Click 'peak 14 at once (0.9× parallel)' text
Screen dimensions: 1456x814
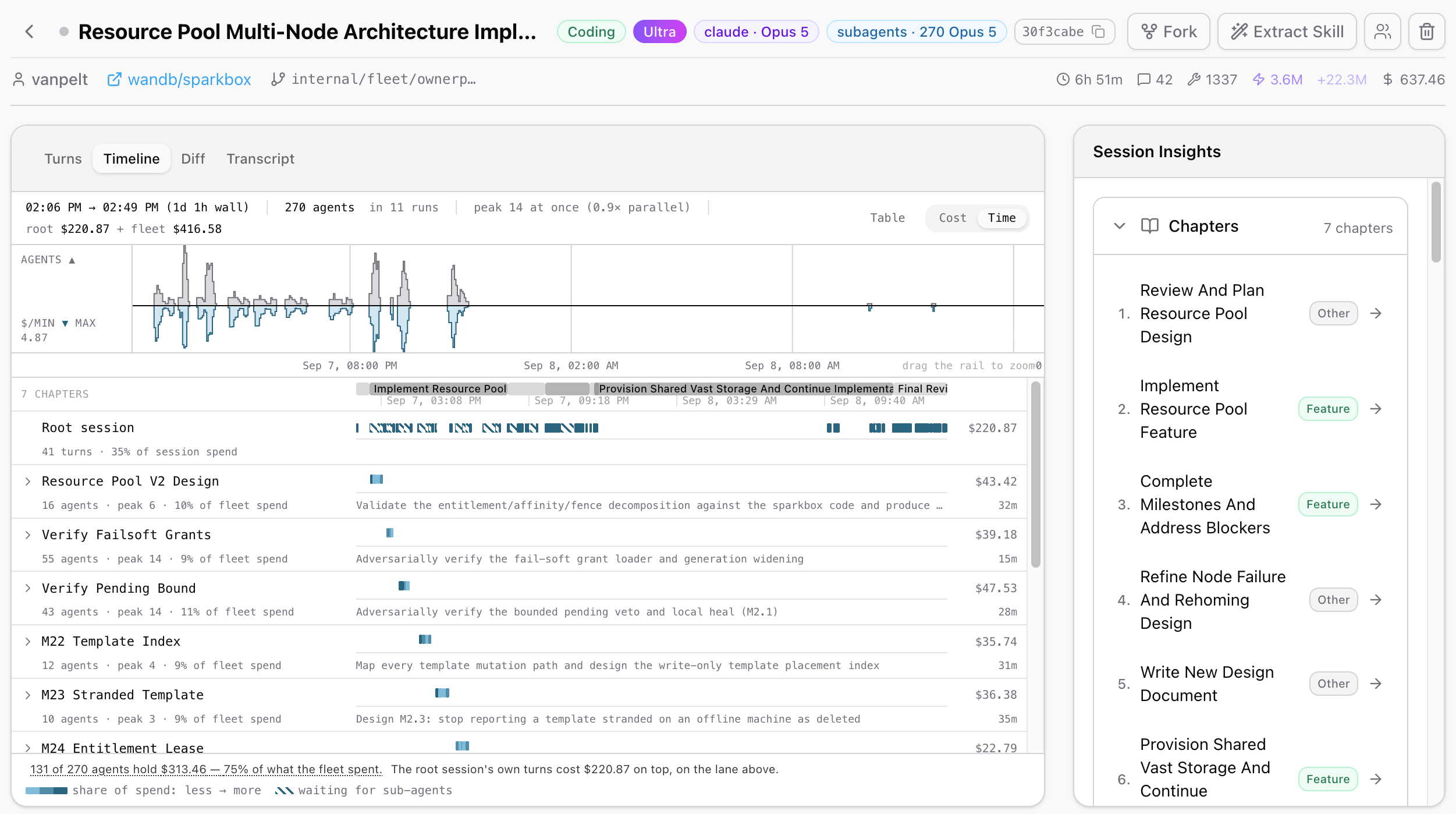click(581, 207)
